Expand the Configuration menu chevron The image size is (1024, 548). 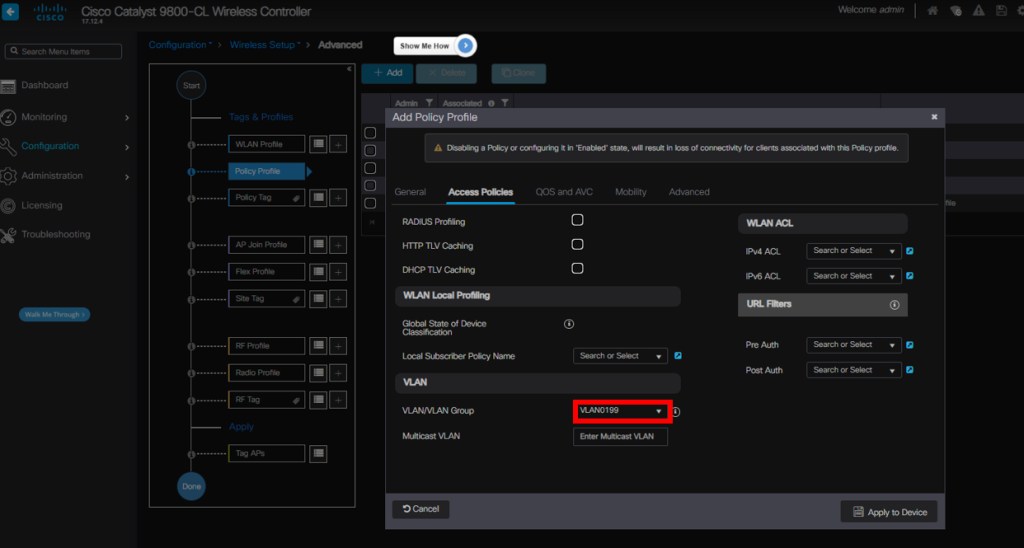127,148
